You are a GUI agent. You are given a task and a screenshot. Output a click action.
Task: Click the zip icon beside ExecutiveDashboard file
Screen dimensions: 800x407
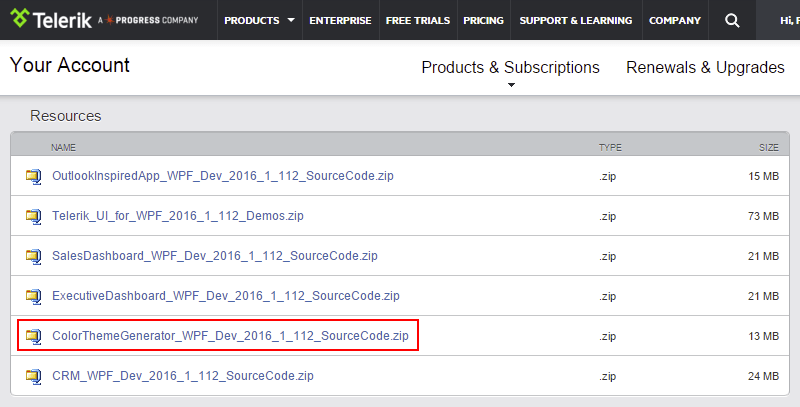pyautogui.click(x=34, y=296)
